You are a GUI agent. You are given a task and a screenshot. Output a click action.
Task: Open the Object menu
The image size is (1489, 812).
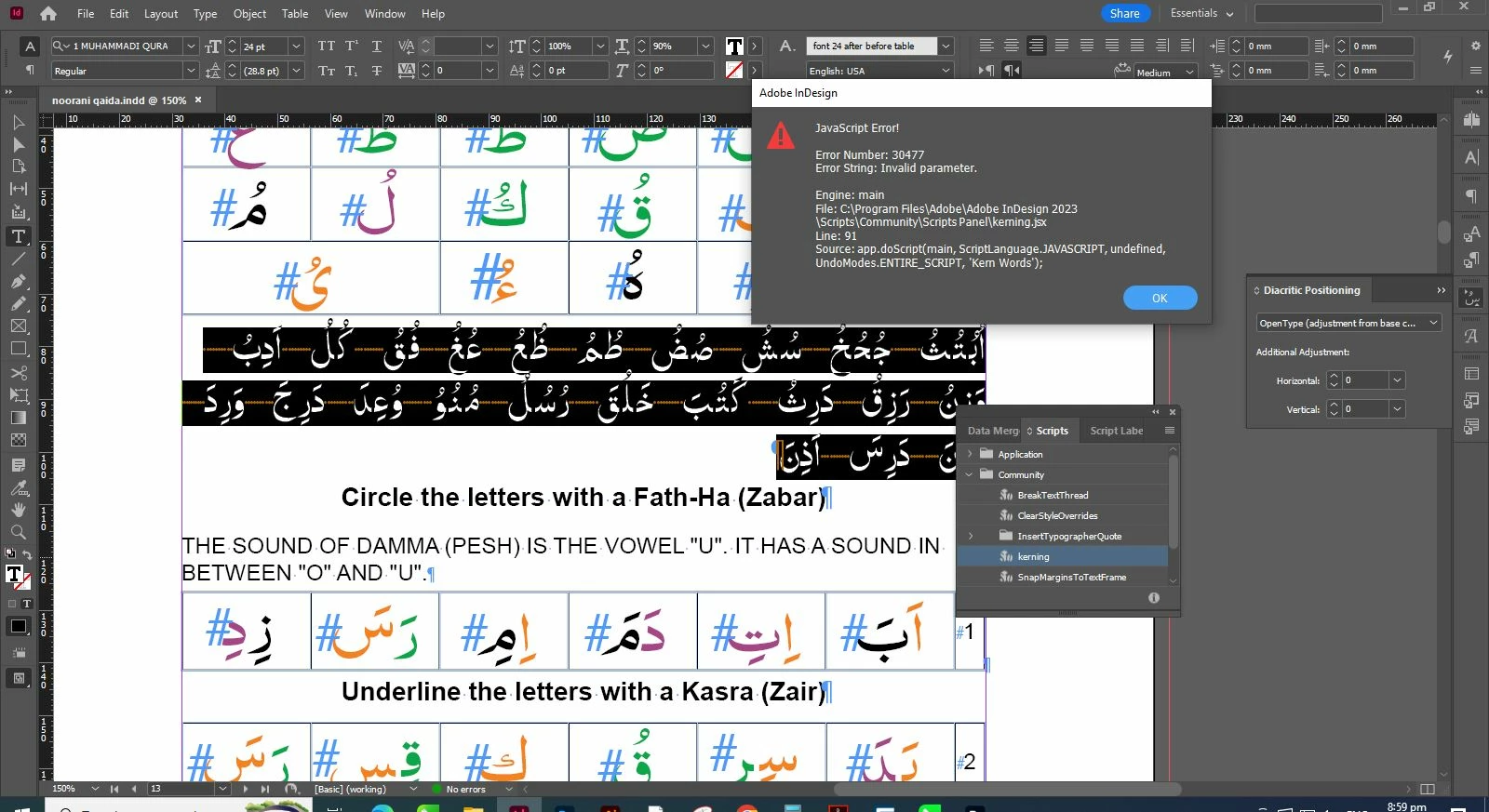coord(249,14)
